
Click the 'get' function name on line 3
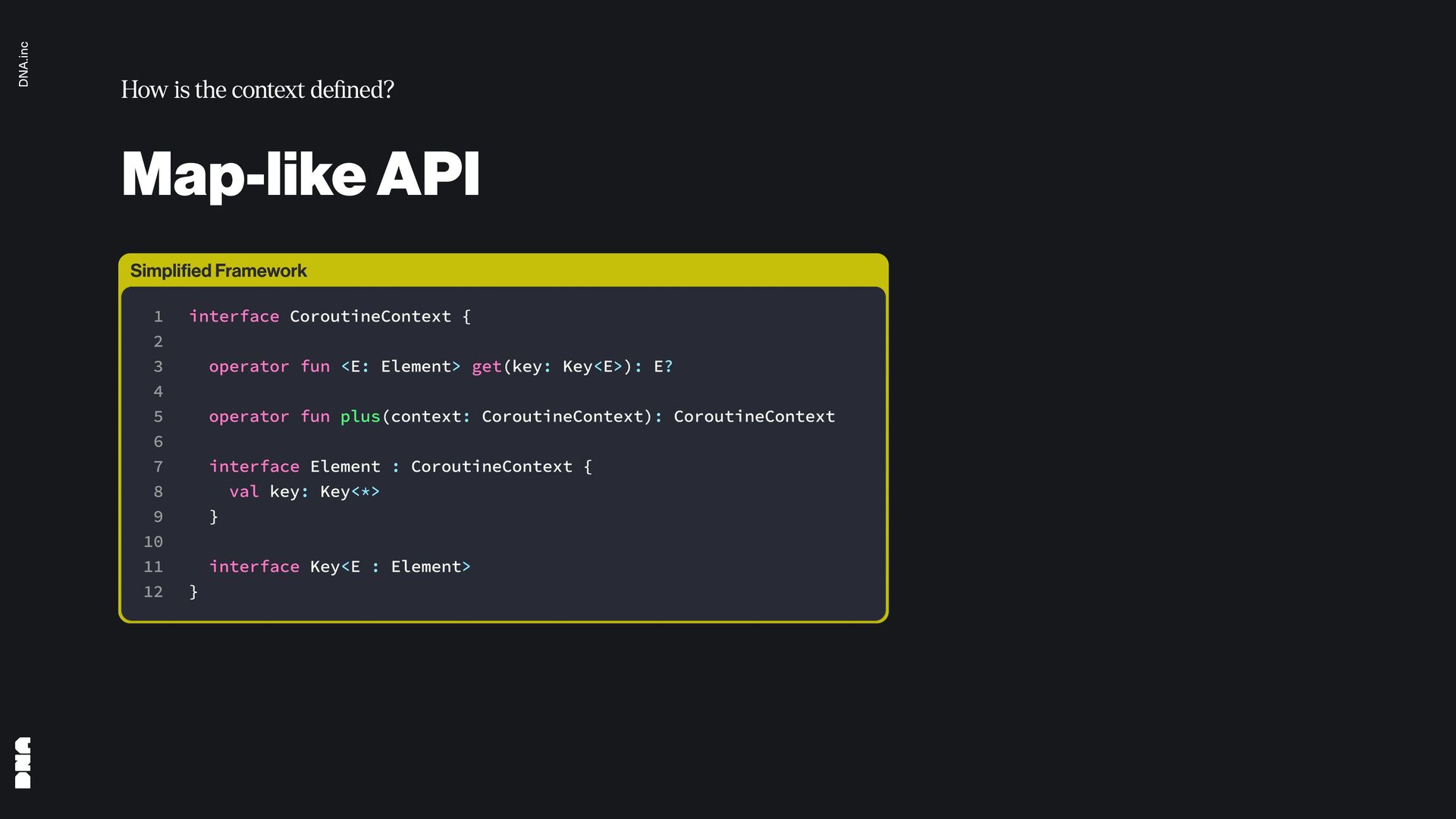tap(486, 367)
